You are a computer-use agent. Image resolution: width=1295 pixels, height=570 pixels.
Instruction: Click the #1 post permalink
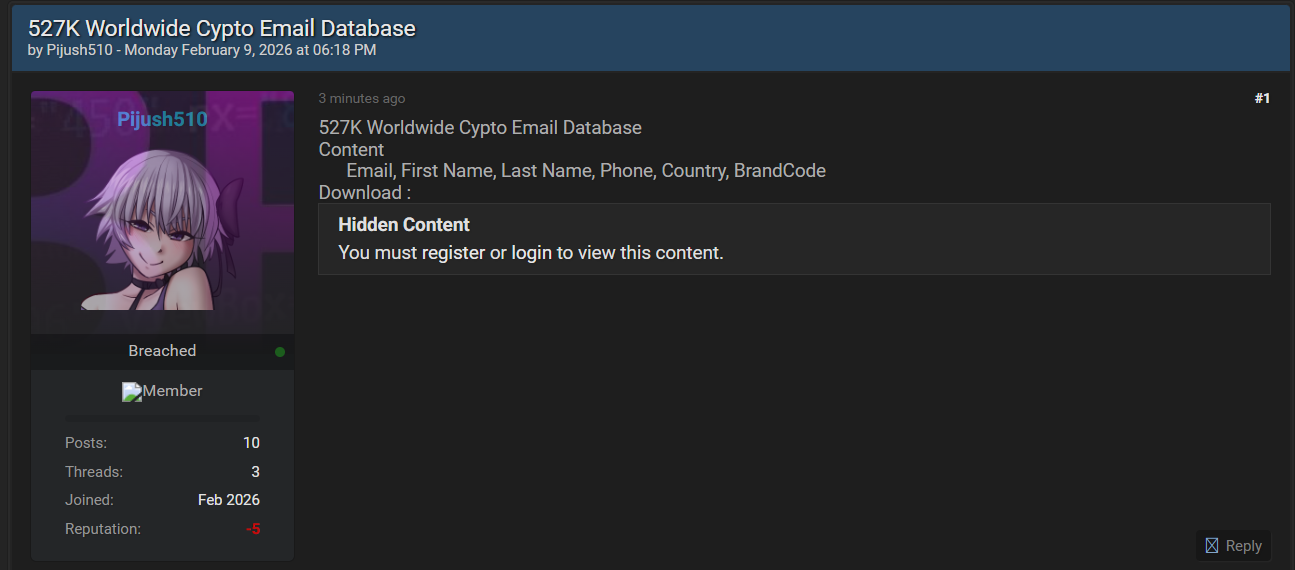[1262, 98]
